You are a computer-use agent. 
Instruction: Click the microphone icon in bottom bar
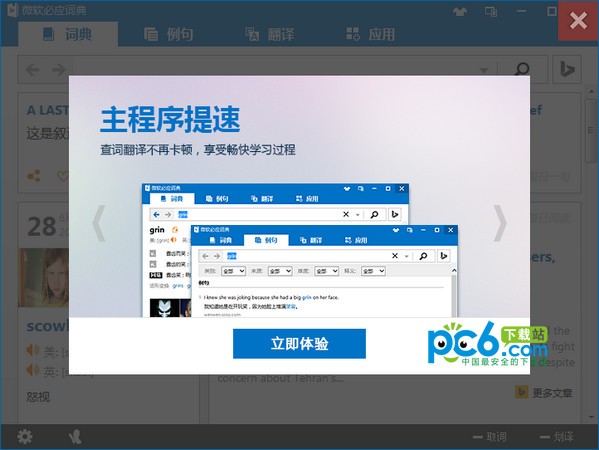75,437
